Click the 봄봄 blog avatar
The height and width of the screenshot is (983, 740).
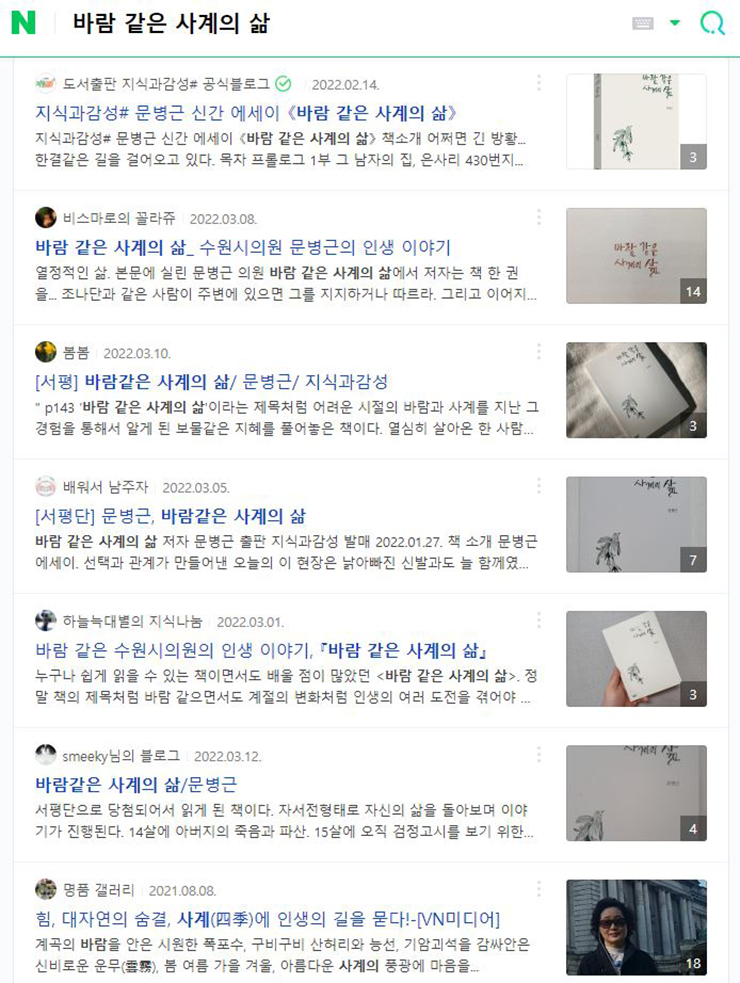46,352
